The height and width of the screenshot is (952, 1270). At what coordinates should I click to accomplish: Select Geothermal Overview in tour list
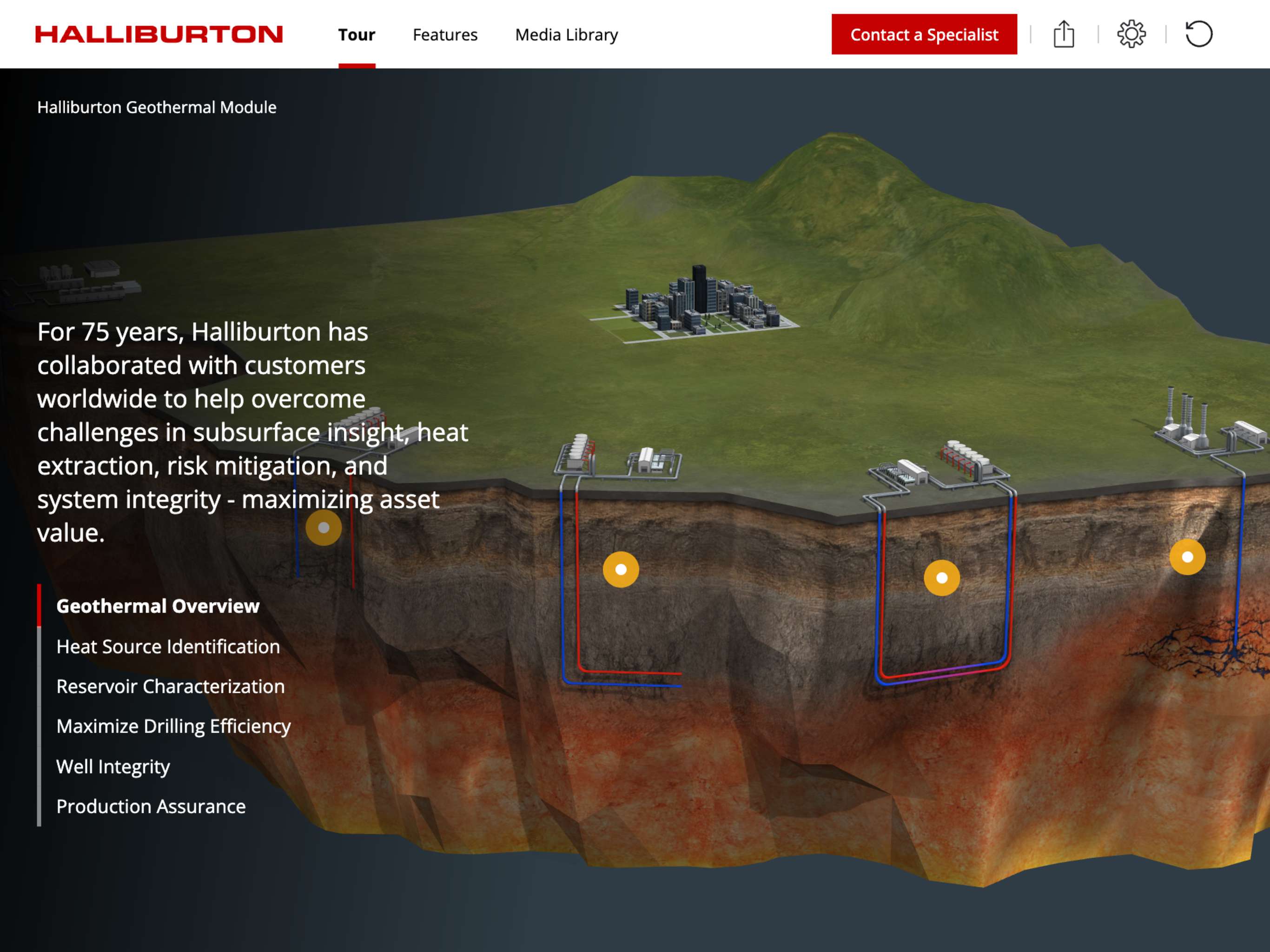pos(158,606)
